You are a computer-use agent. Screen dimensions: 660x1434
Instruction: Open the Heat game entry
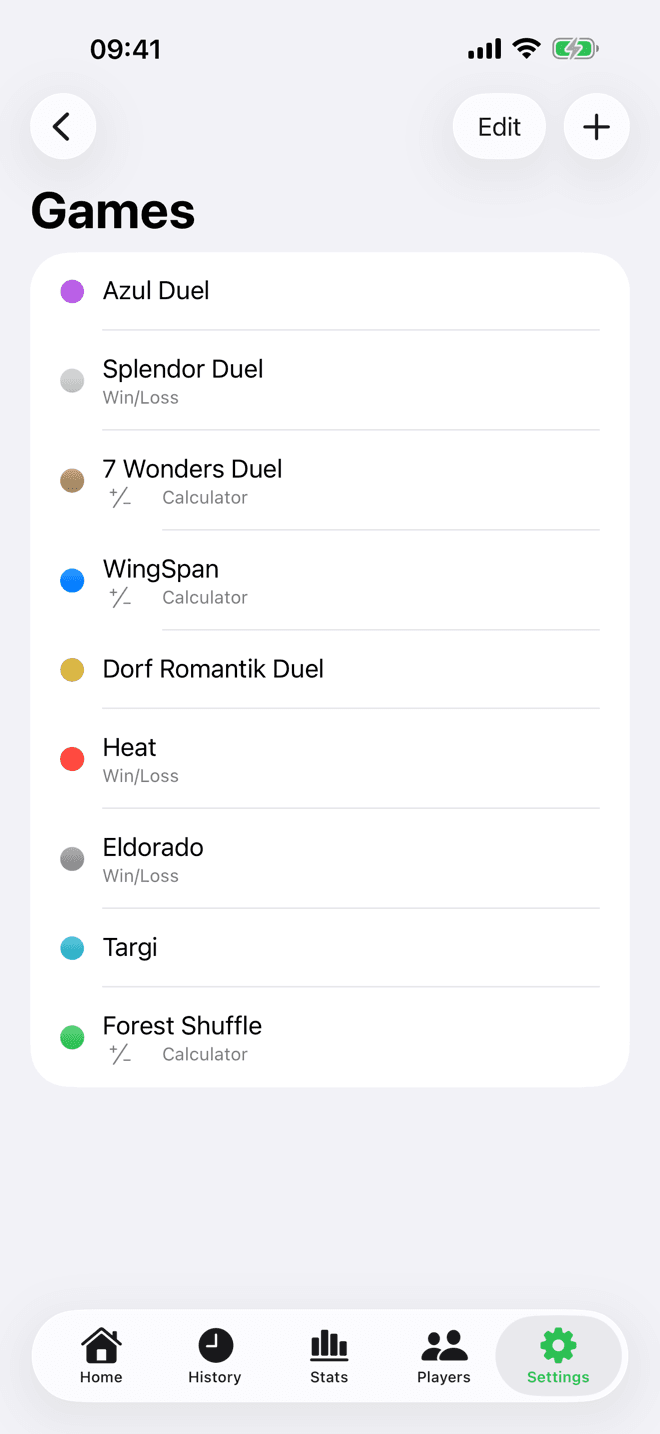330,759
